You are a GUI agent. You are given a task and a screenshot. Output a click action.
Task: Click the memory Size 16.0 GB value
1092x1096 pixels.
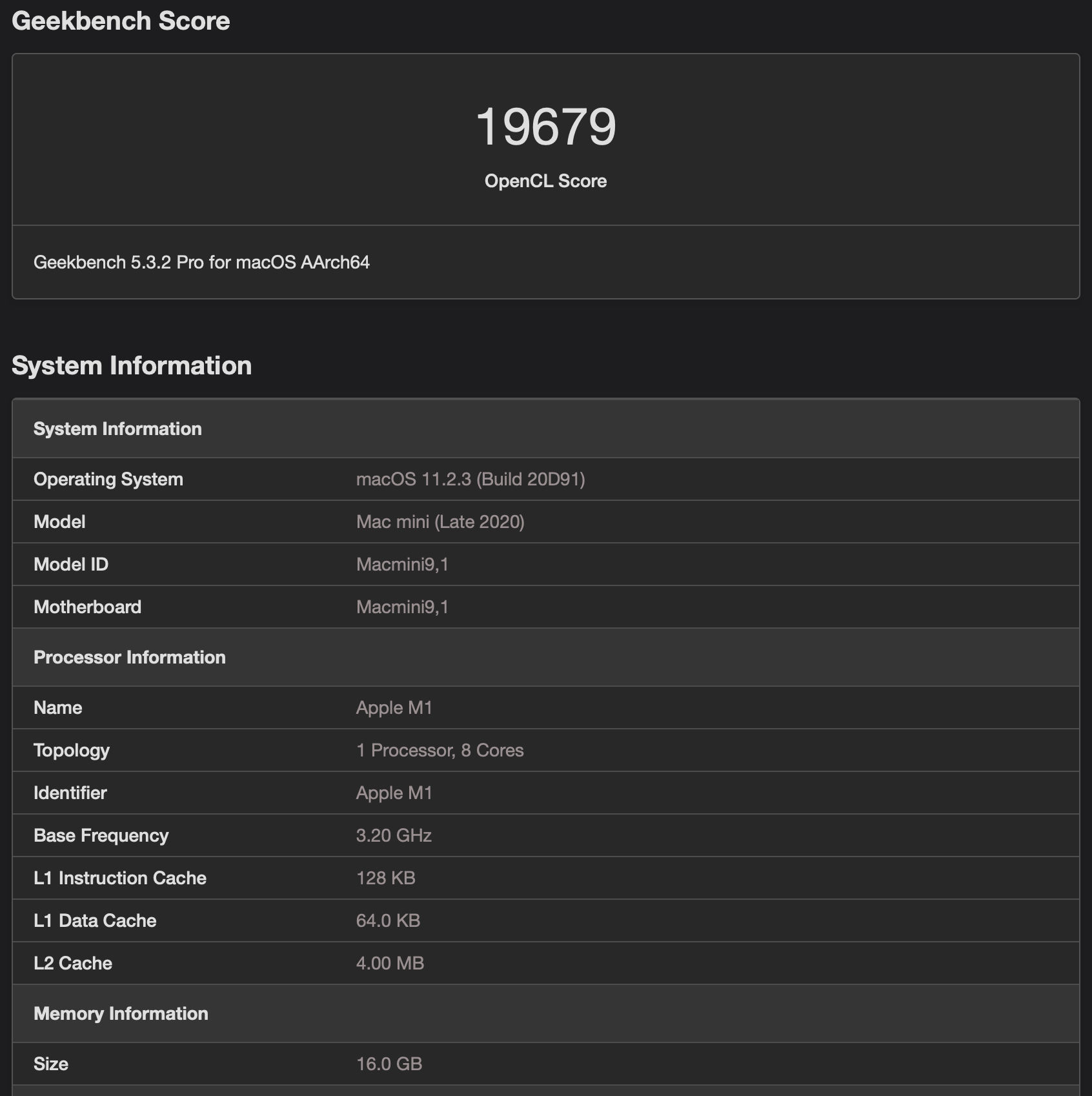(388, 1064)
